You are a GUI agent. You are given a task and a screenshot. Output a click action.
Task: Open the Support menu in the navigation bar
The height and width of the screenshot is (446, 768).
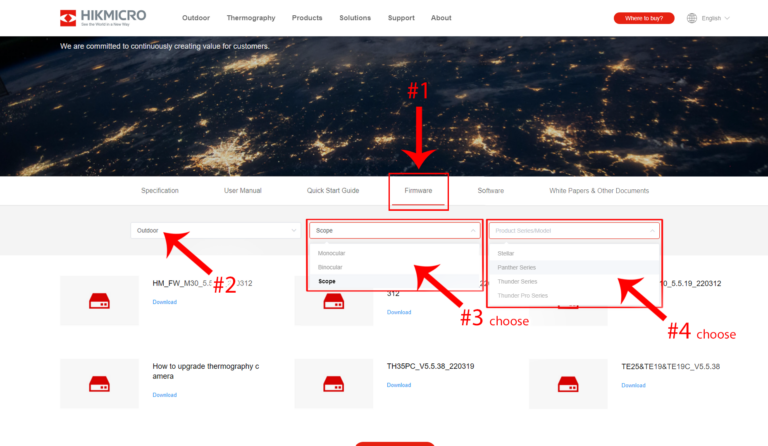tap(401, 18)
